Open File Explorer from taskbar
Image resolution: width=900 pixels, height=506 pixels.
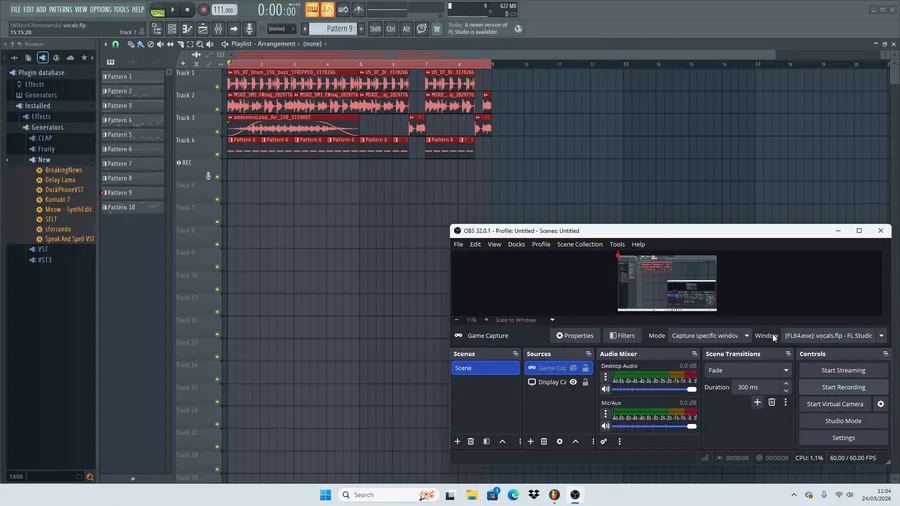pos(472,495)
